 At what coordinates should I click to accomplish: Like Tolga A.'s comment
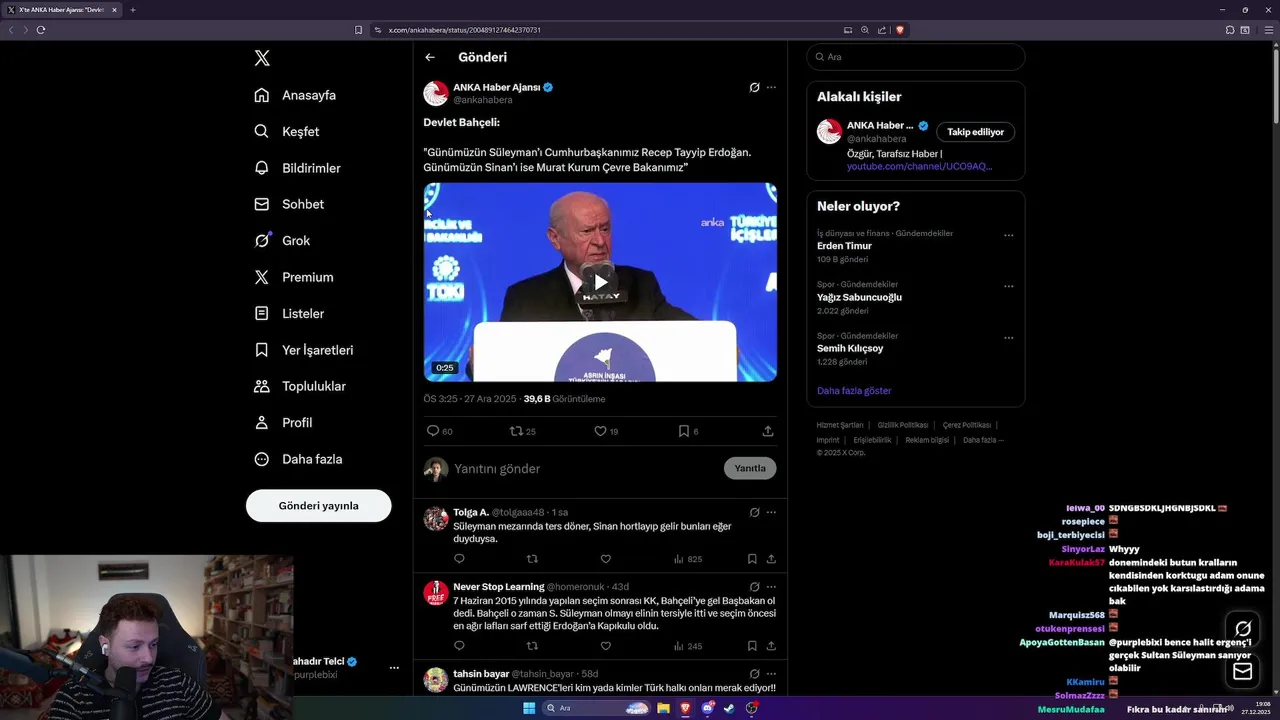click(605, 559)
